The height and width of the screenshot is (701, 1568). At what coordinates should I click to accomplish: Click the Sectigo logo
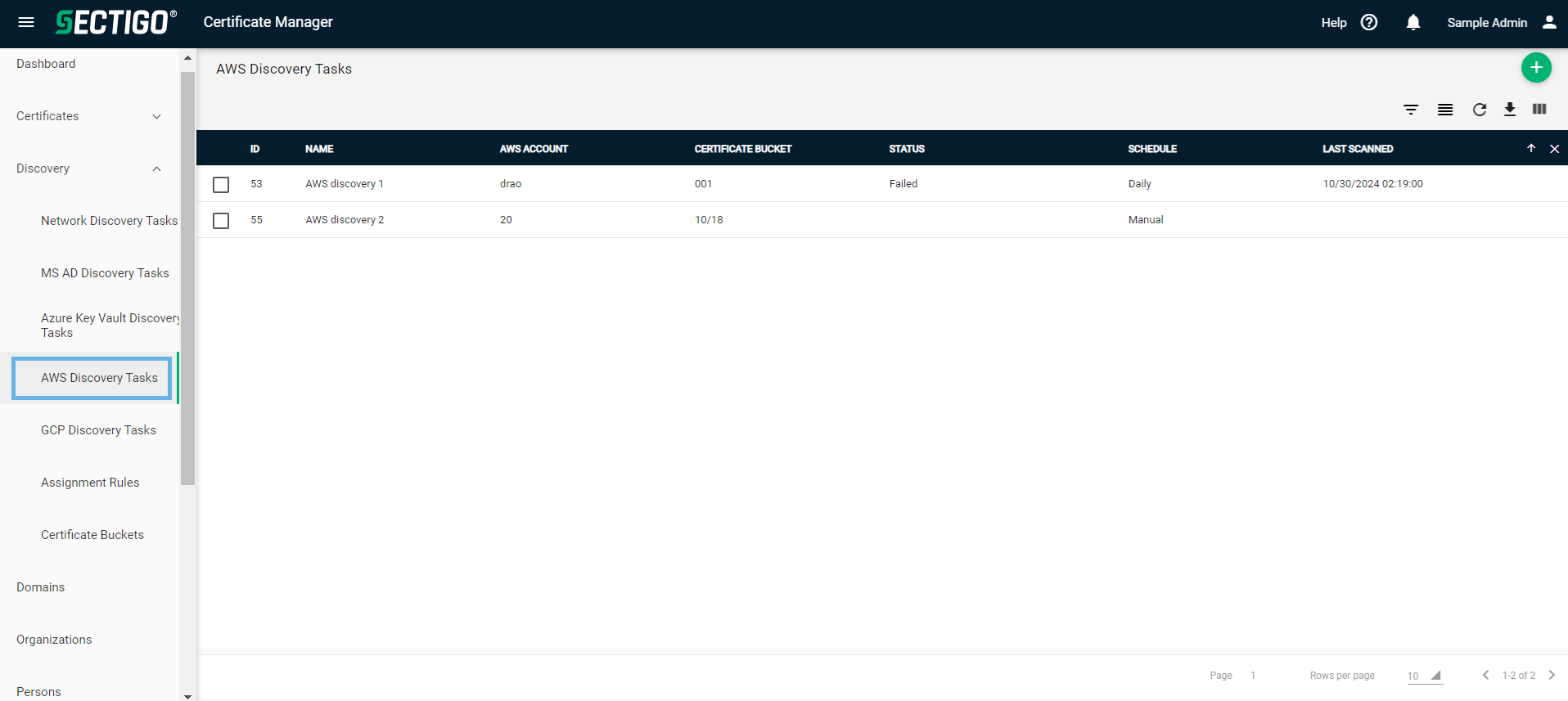point(116,22)
